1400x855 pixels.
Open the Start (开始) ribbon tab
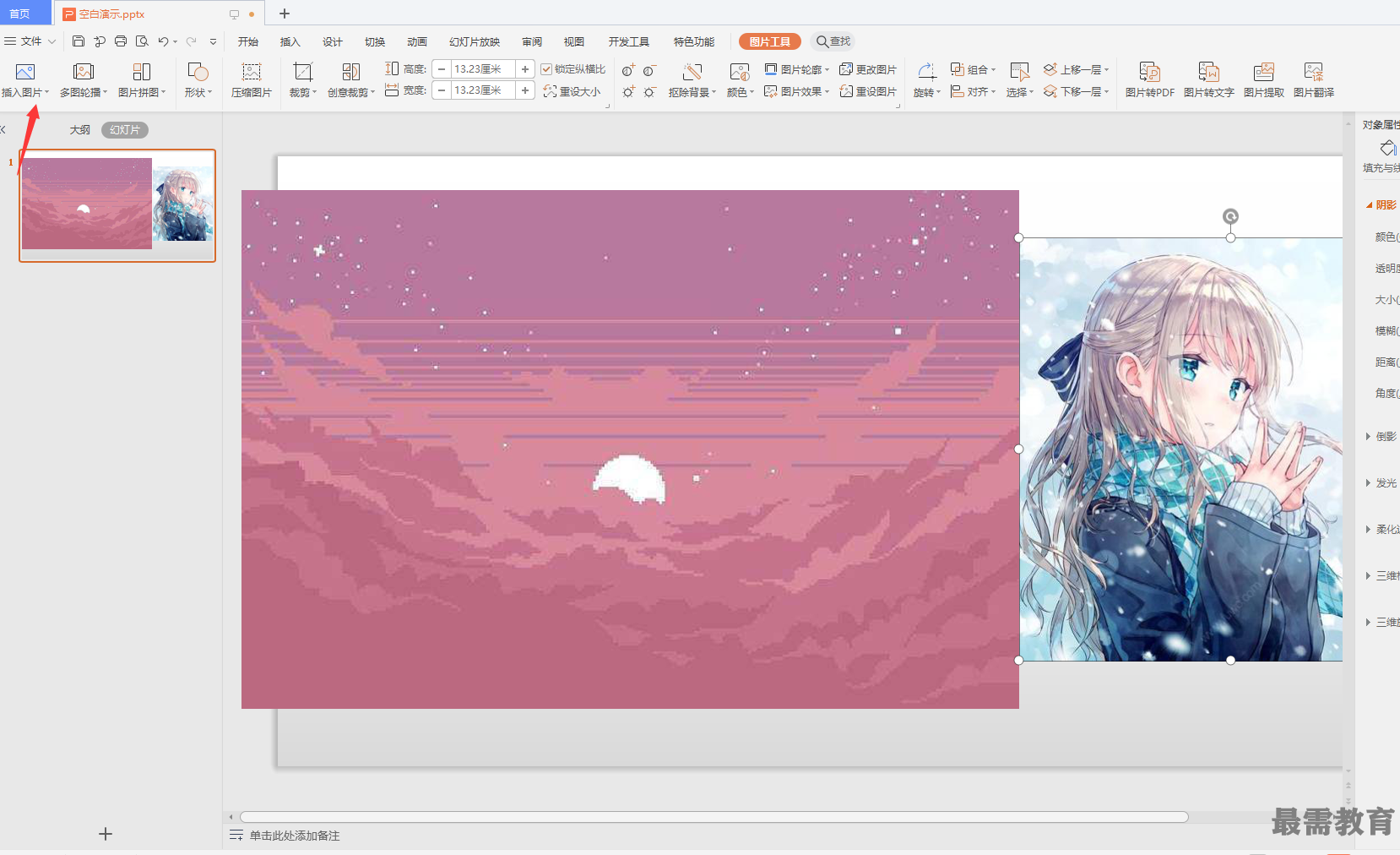click(x=248, y=41)
